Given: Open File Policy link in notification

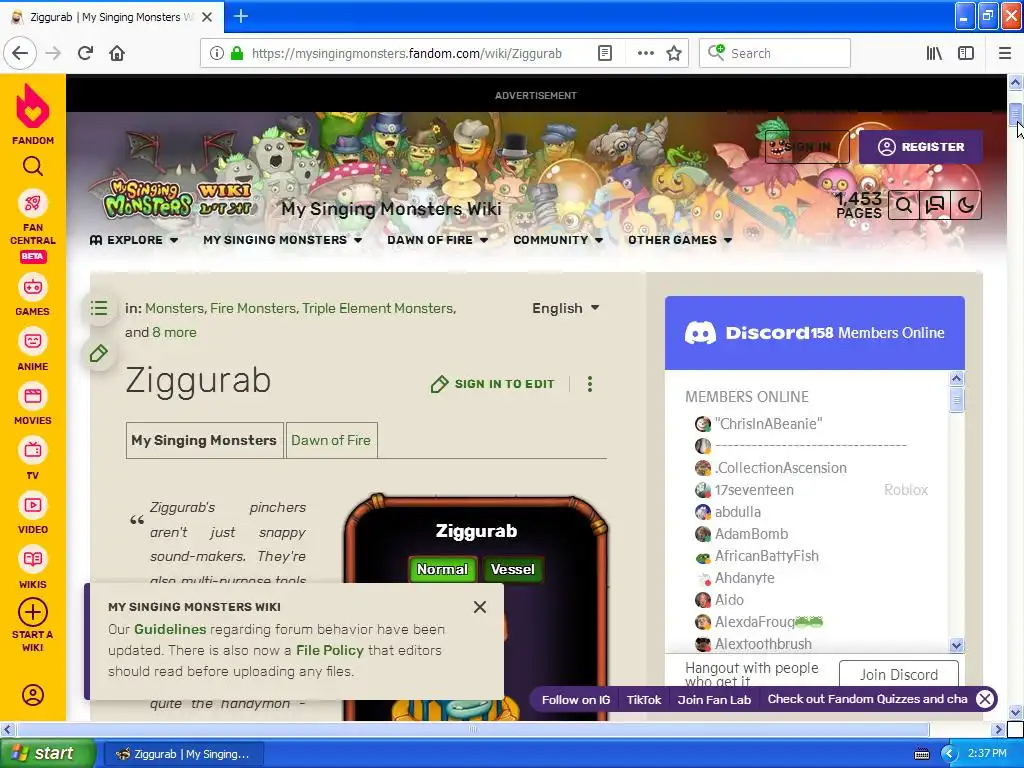Looking at the screenshot, I should coord(330,650).
